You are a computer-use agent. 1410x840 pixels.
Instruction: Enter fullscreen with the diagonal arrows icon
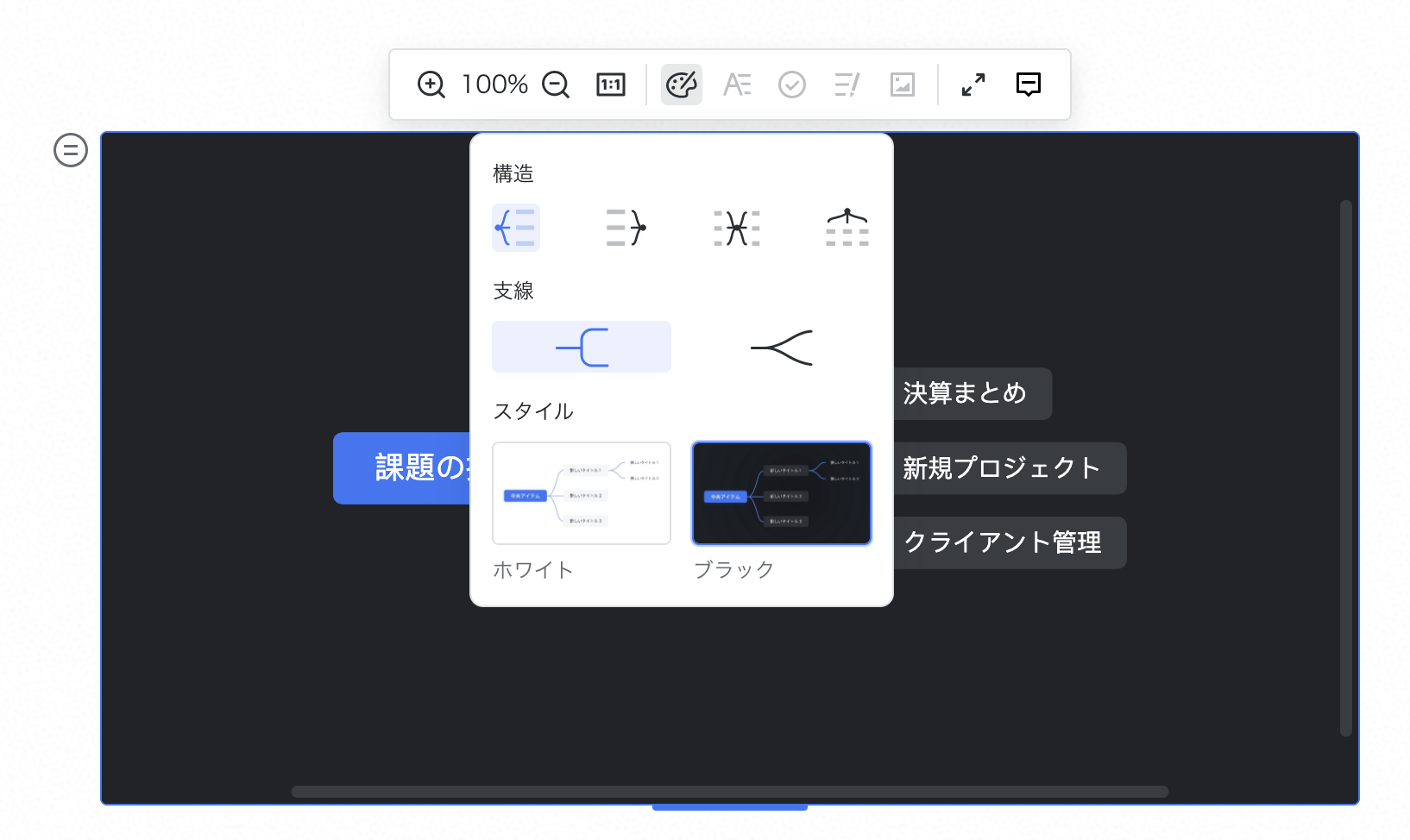(x=973, y=84)
